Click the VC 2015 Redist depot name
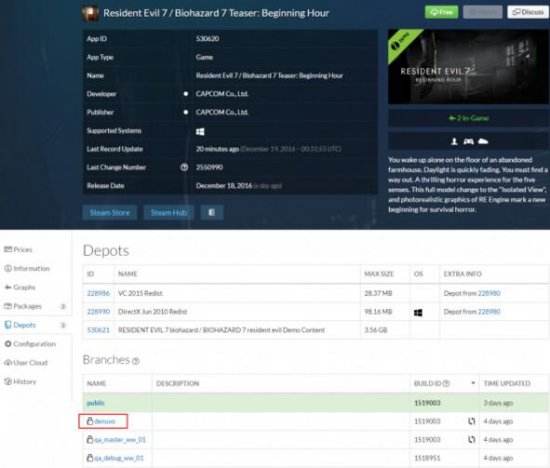The height and width of the screenshot is (468, 550). pos(140,293)
